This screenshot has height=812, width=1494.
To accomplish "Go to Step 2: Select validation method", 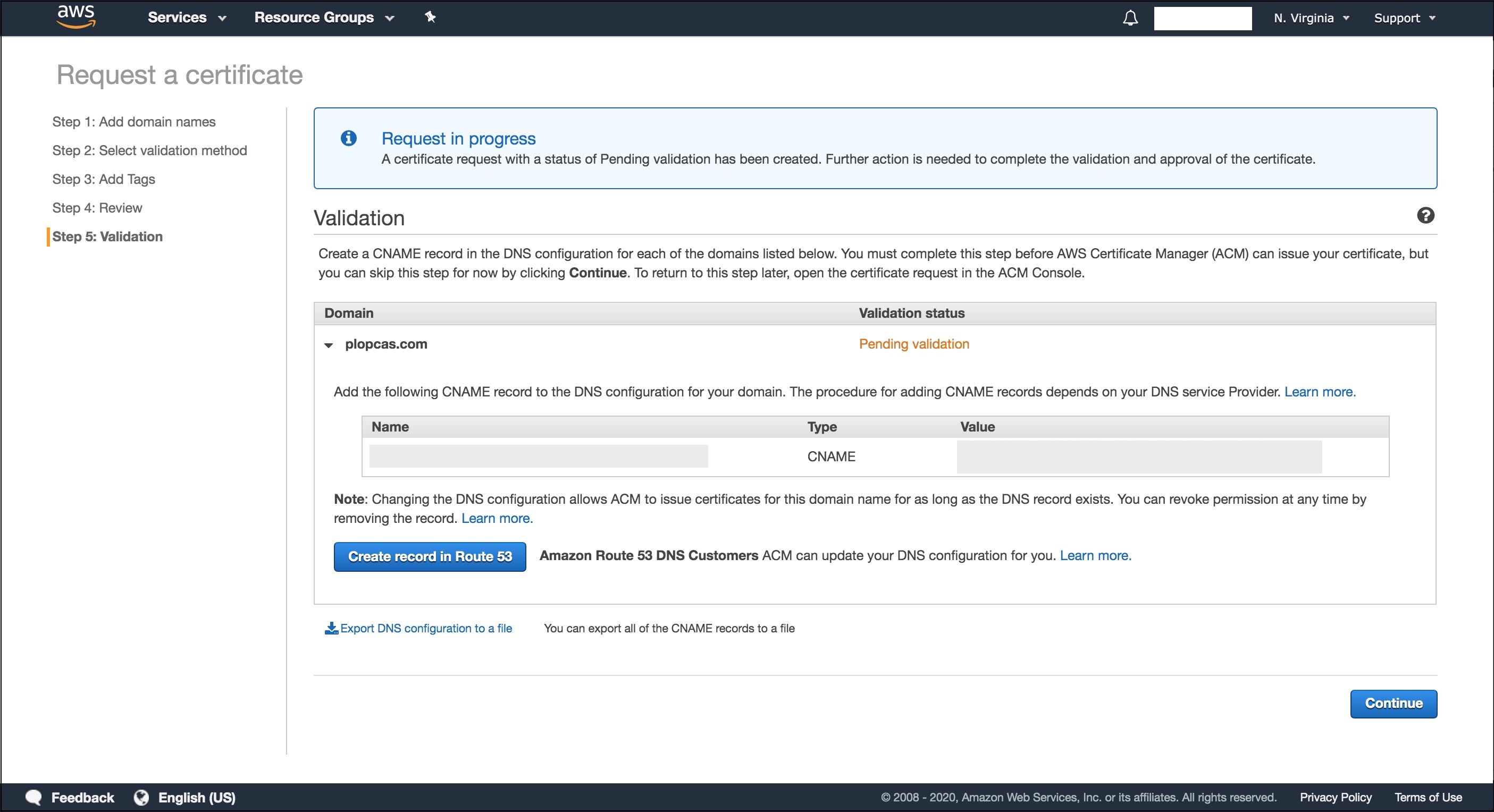I will pos(149,150).
